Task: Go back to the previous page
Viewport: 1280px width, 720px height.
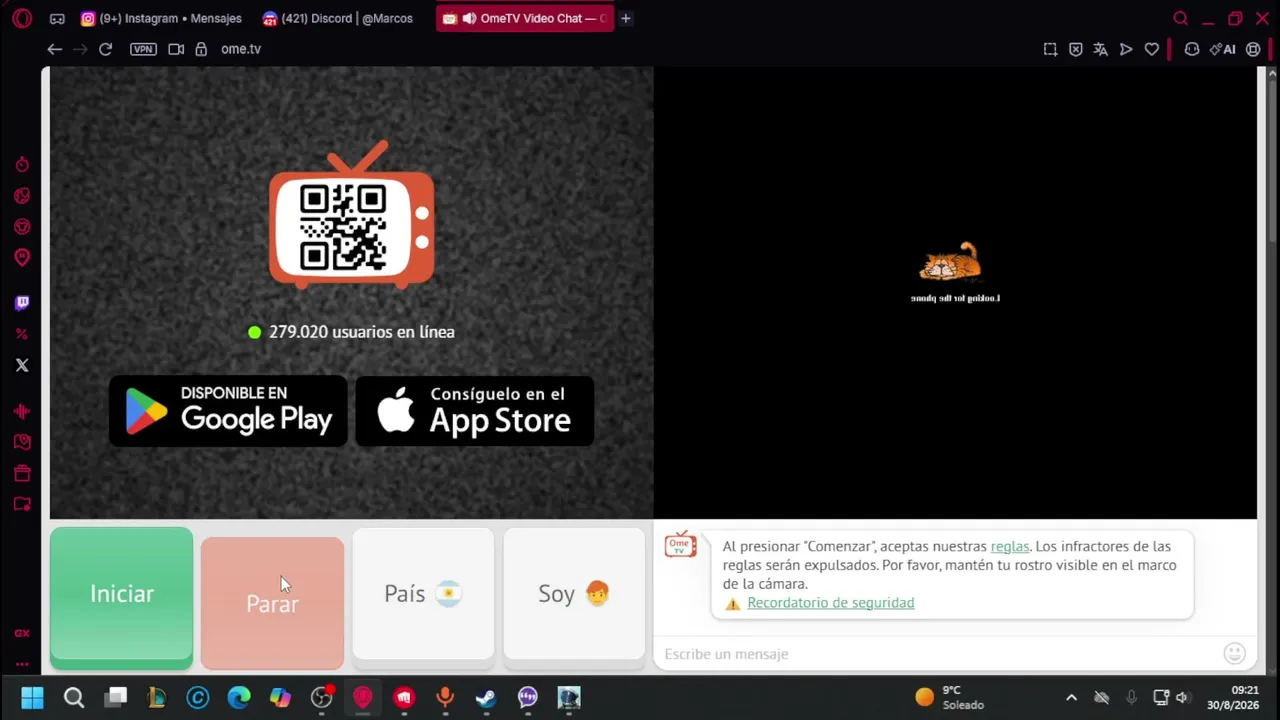Action: (55, 49)
